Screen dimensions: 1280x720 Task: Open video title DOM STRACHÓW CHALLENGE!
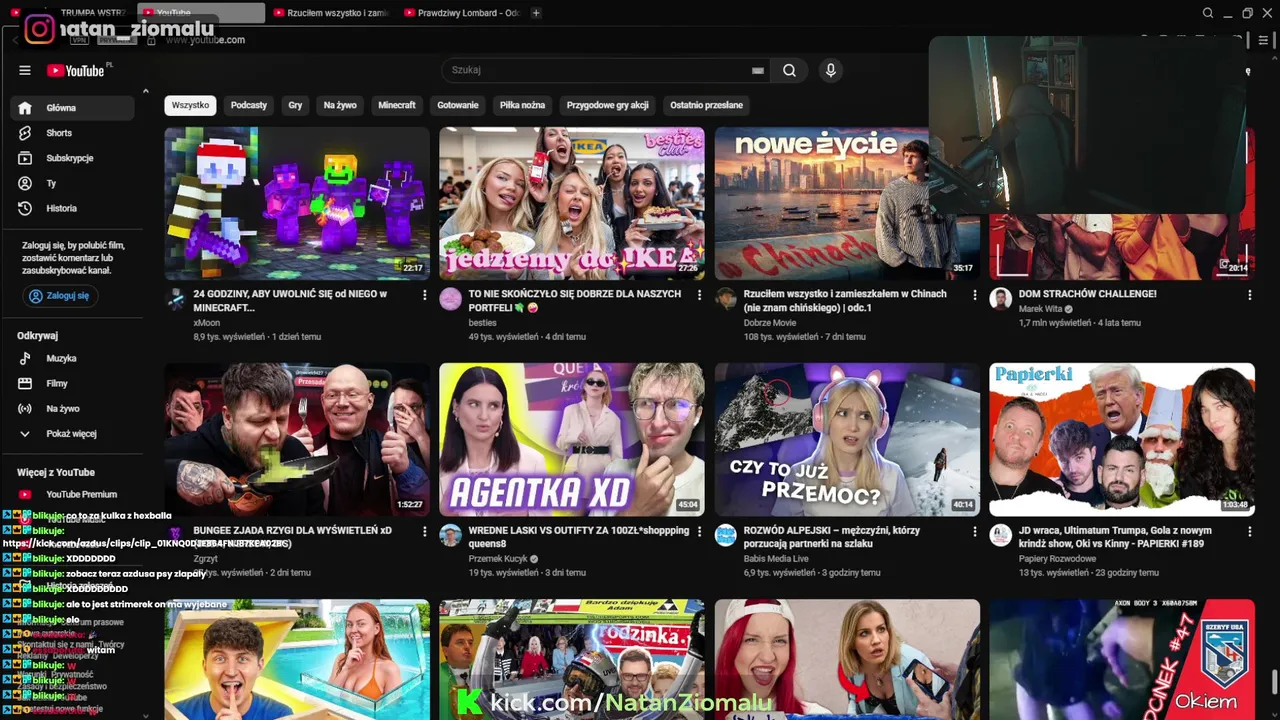pos(1087,294)
